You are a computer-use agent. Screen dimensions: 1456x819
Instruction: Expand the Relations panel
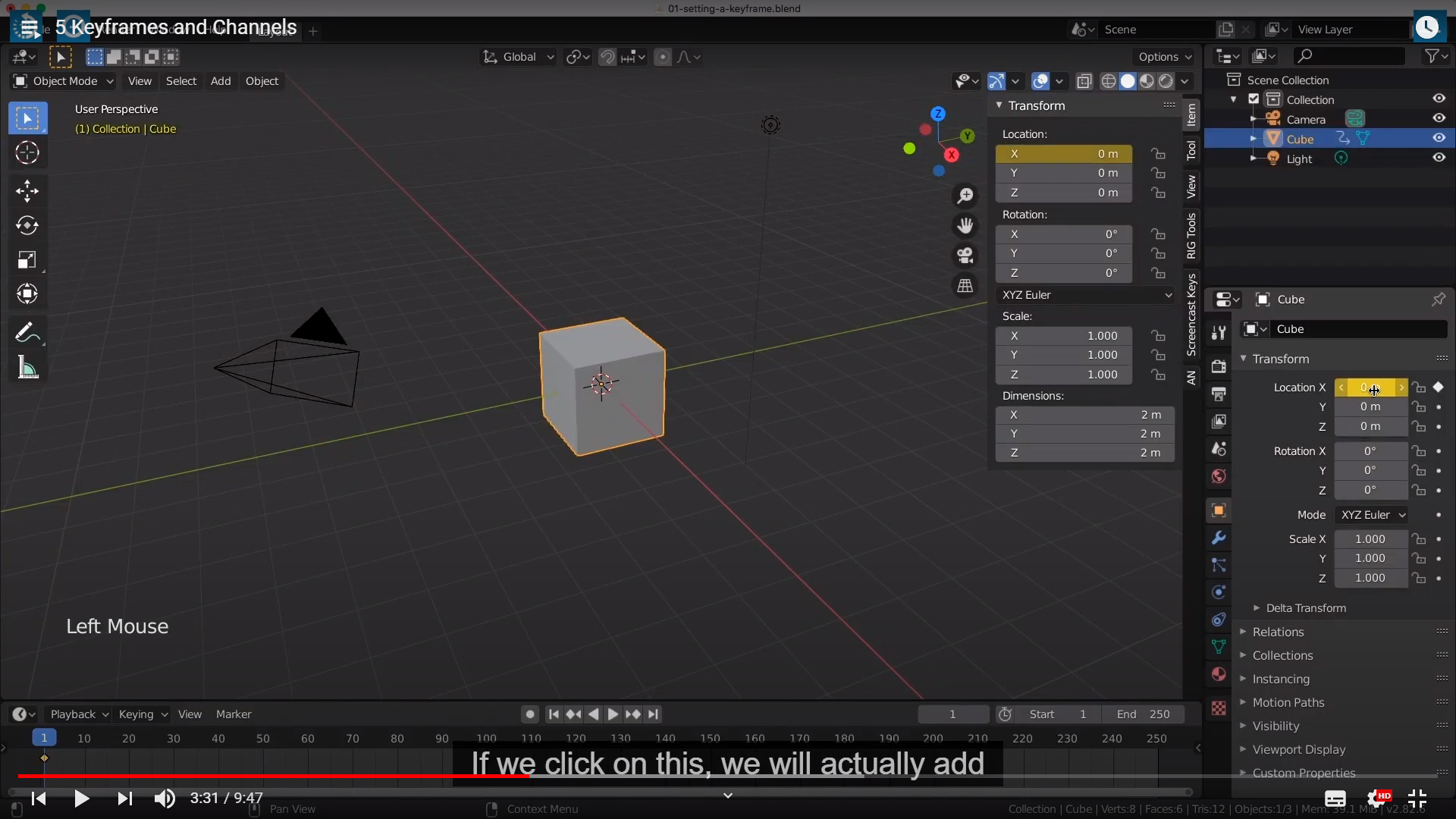[1278, 632]
